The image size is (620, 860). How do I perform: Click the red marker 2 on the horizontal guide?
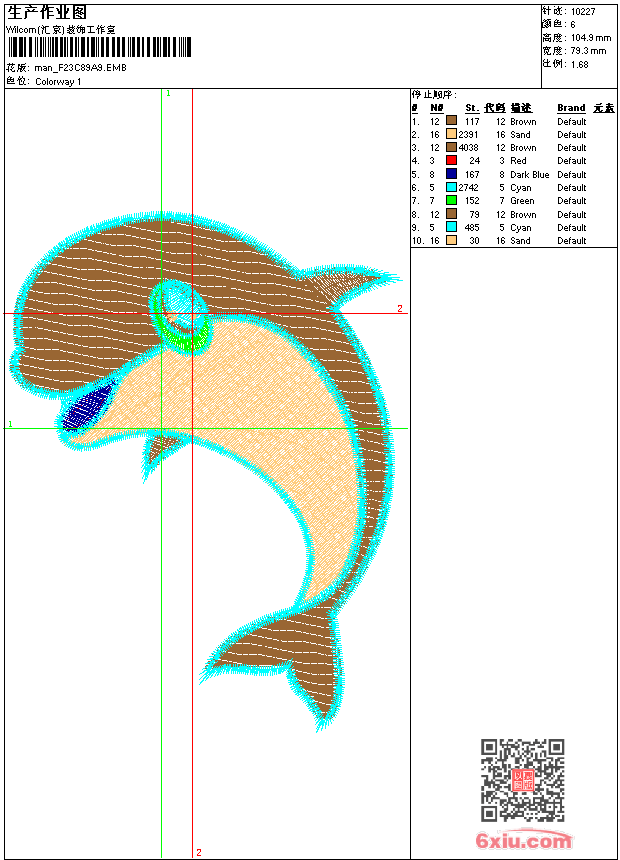pos(400,308)
